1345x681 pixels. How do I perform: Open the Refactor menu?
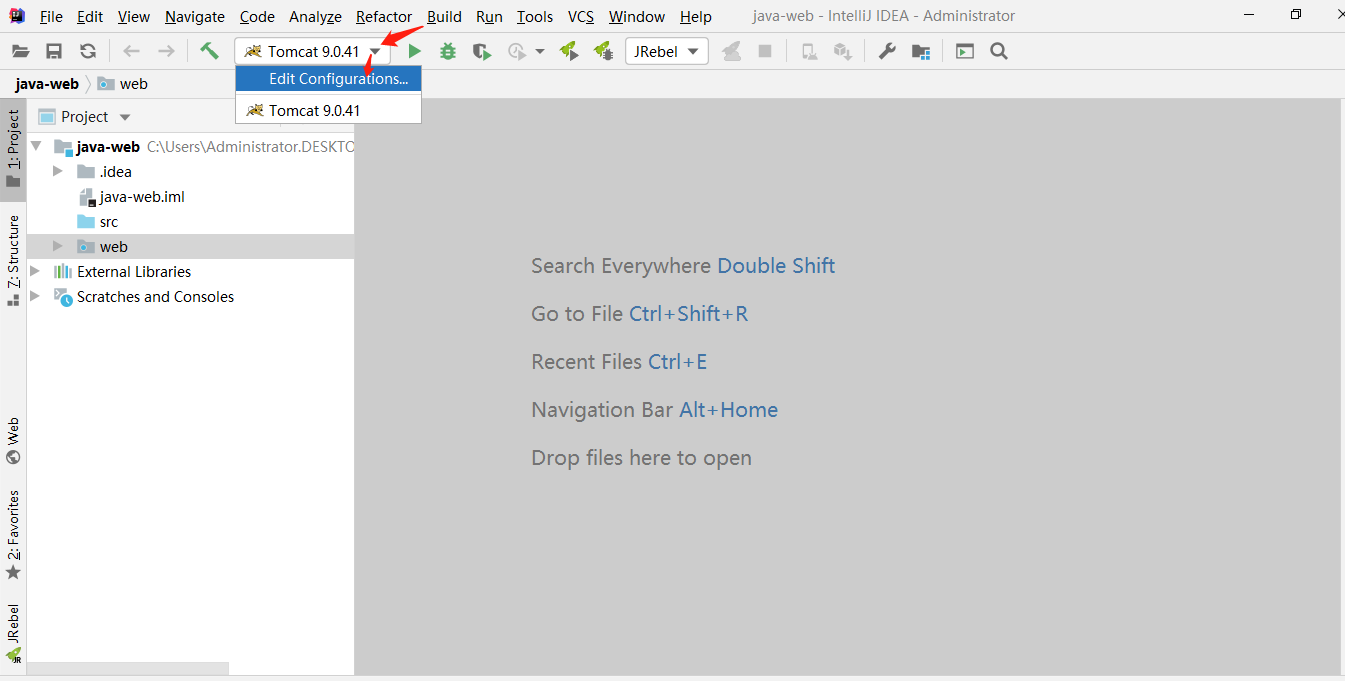pyautogui.click(x=384, y=16)
